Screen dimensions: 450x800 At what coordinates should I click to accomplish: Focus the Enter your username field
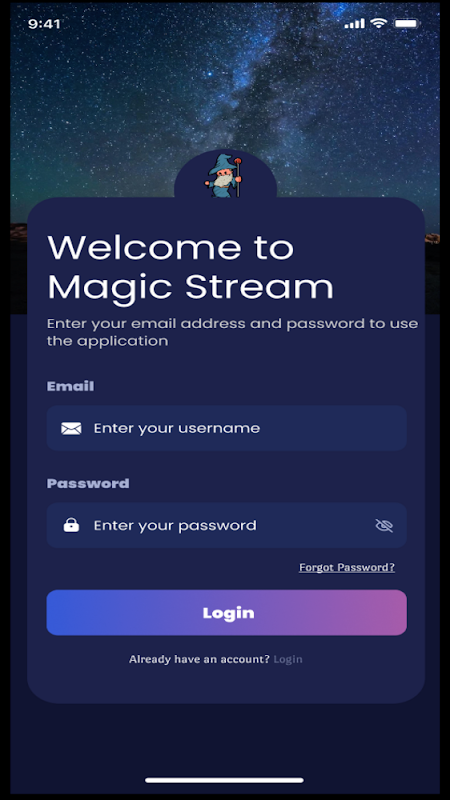tap(227, 428)
